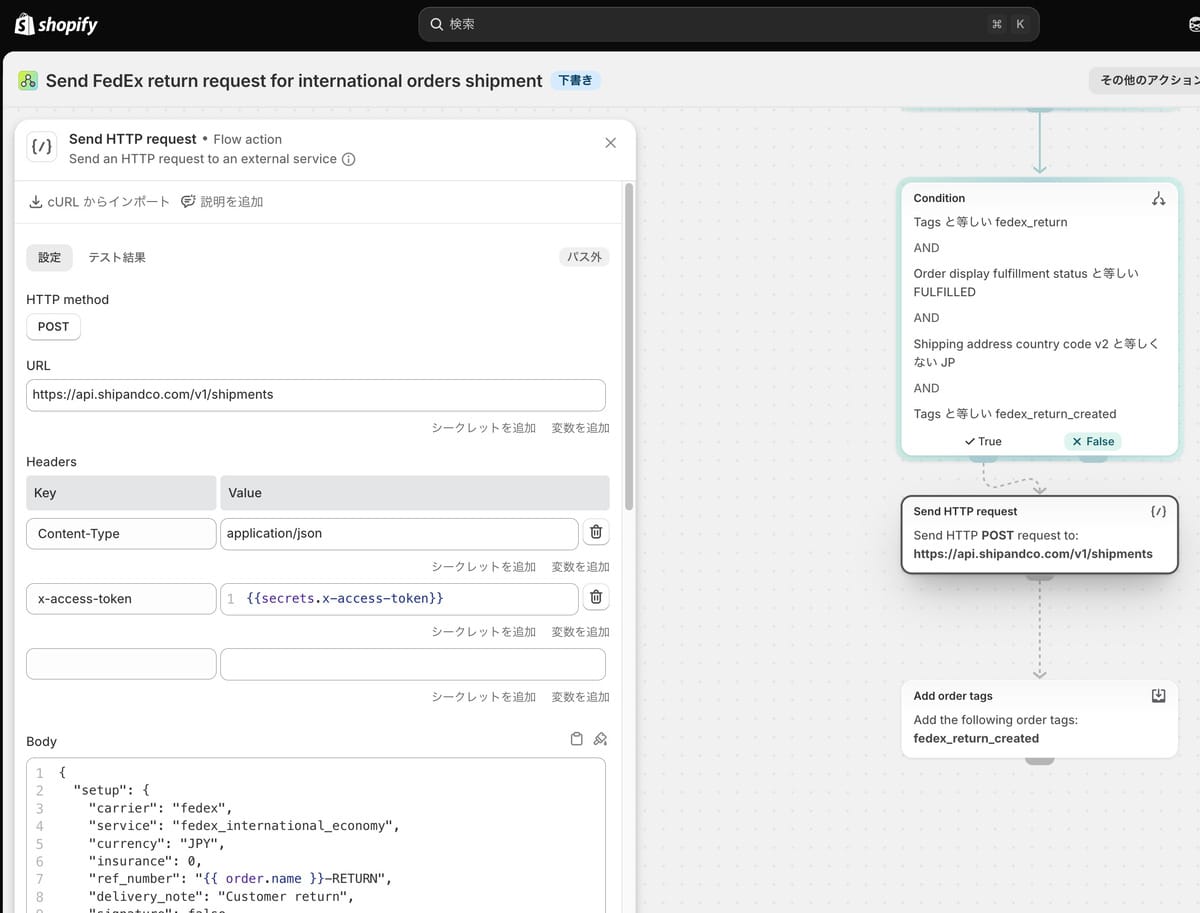
Task: Switch to the 設定 tab
Action: point(50,257)
